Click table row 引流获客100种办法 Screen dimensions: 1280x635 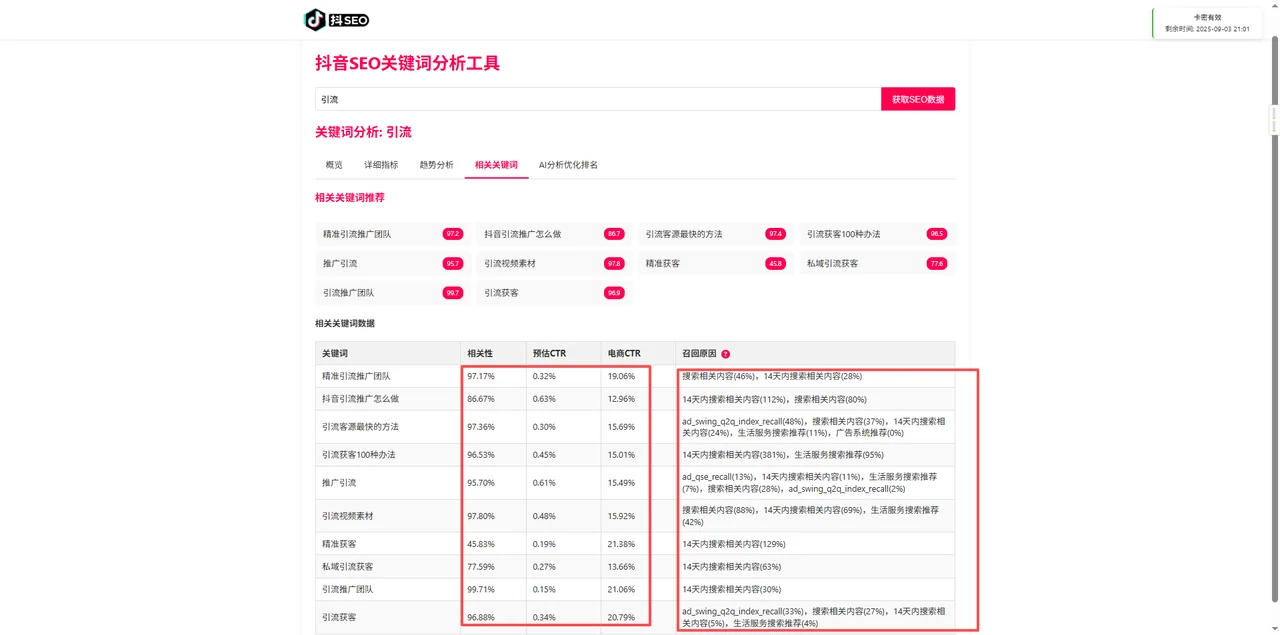[x=635, y=455]
